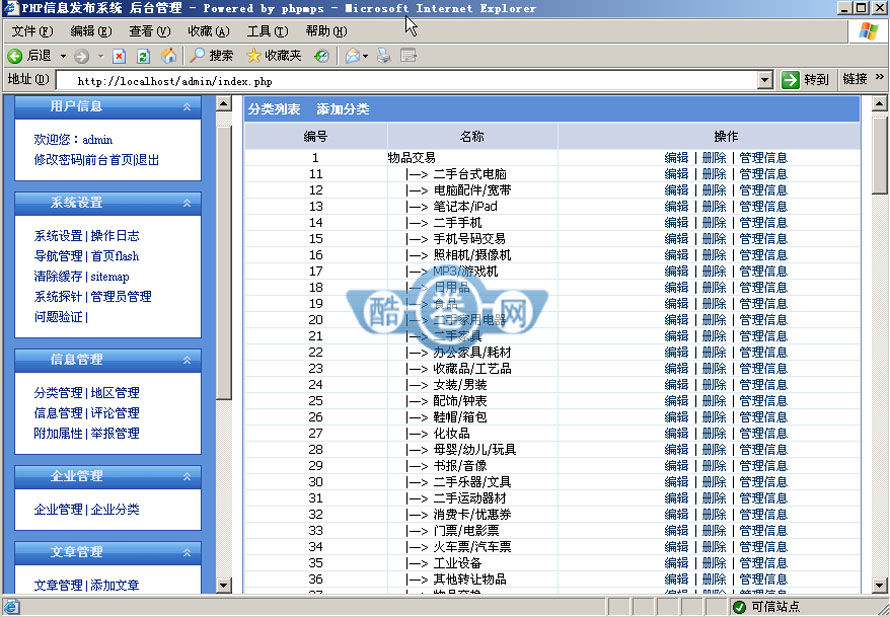Click the mail icon in the toolbar

point(355,56)
